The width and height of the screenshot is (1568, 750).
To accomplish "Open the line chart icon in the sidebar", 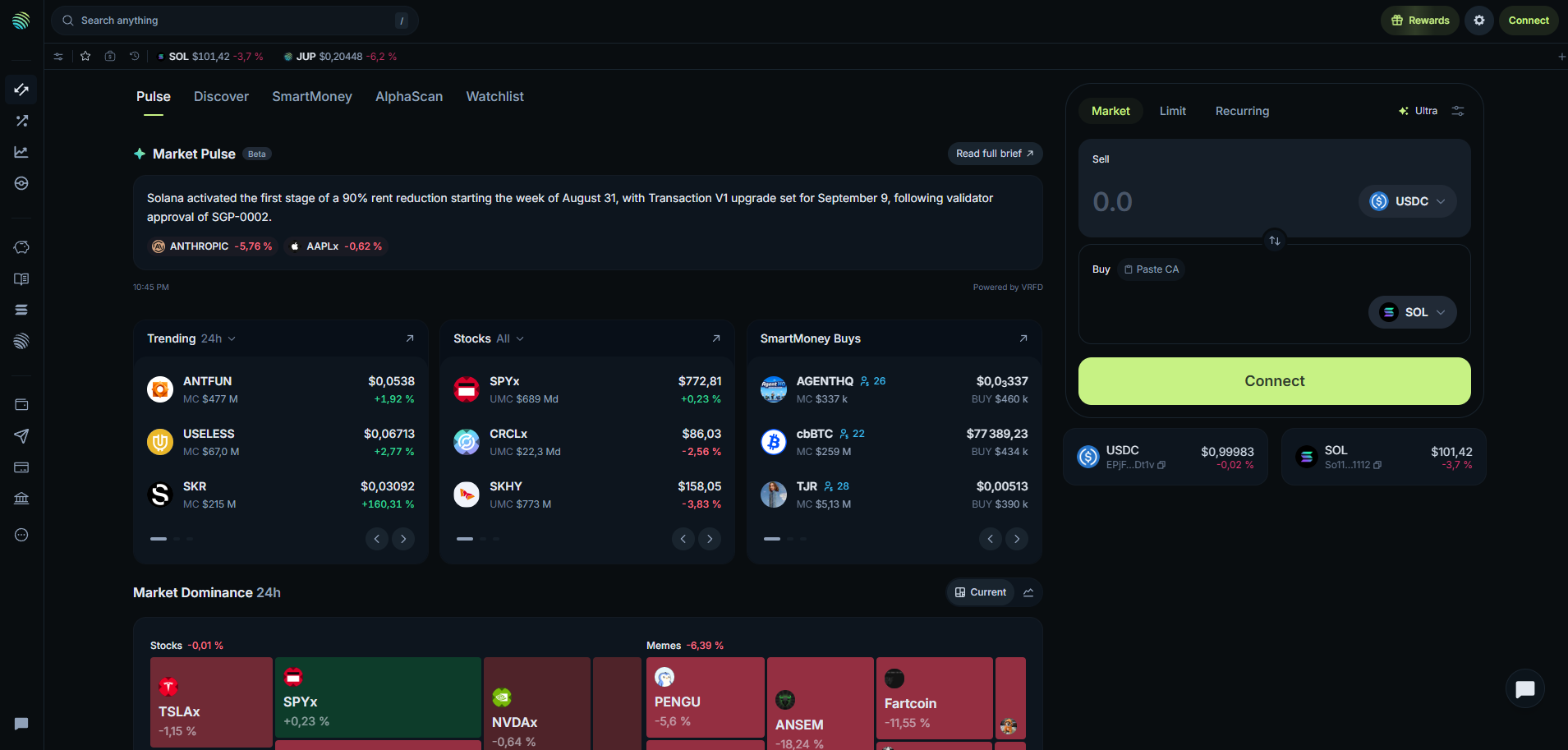I will pyautogui.click(x=21, y=152).
